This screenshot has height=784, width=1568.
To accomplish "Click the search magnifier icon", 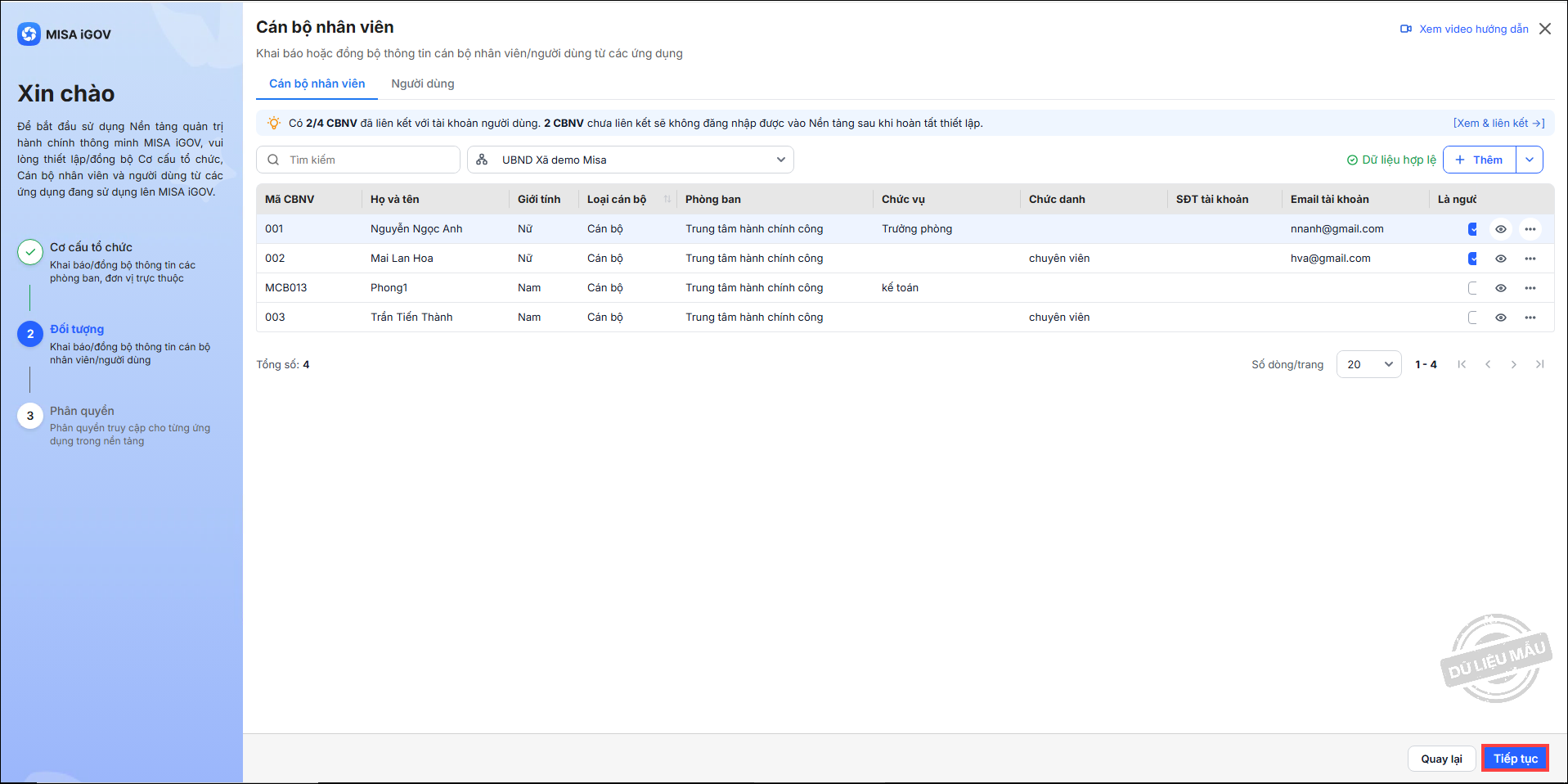I will click(273, 160).
